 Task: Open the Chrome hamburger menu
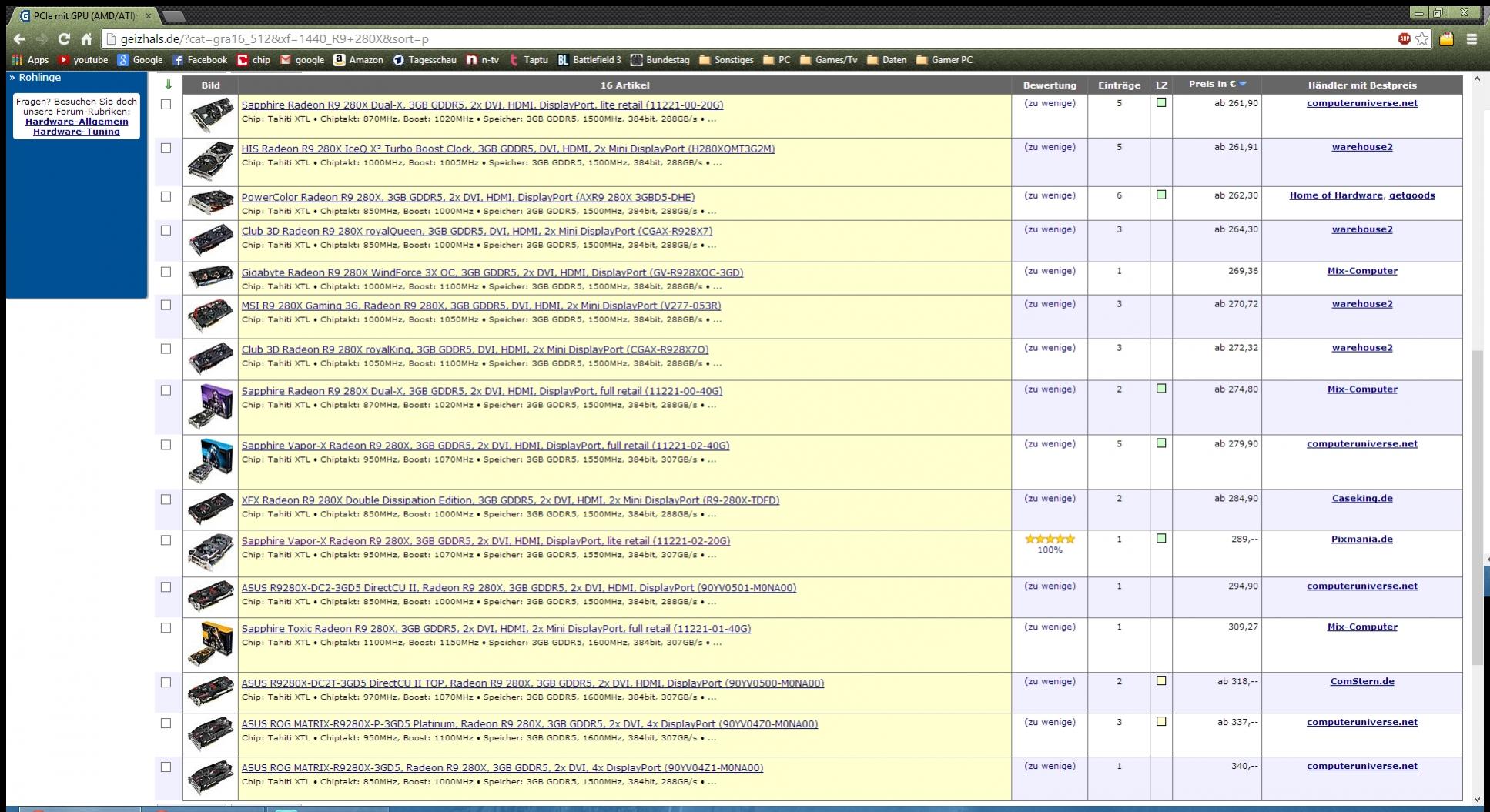coord(1472,38)
